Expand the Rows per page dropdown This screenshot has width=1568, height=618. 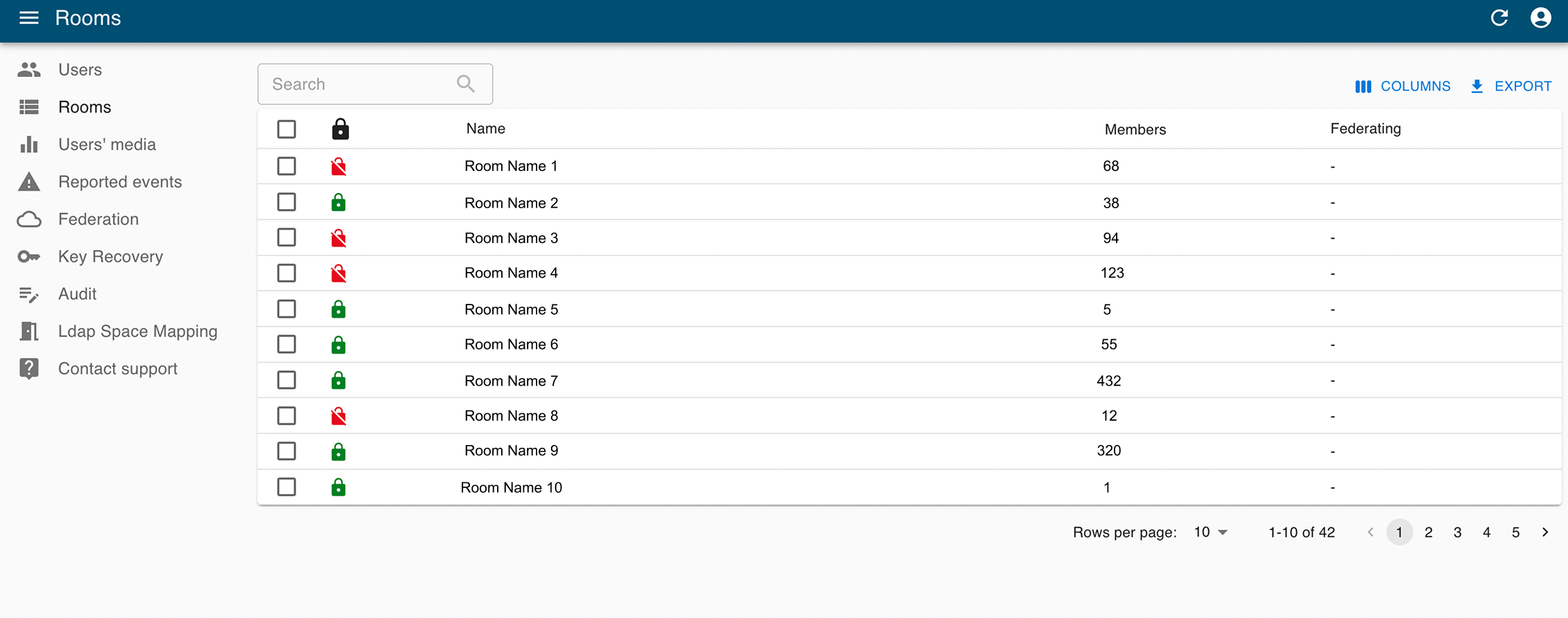pos(1210,532)
